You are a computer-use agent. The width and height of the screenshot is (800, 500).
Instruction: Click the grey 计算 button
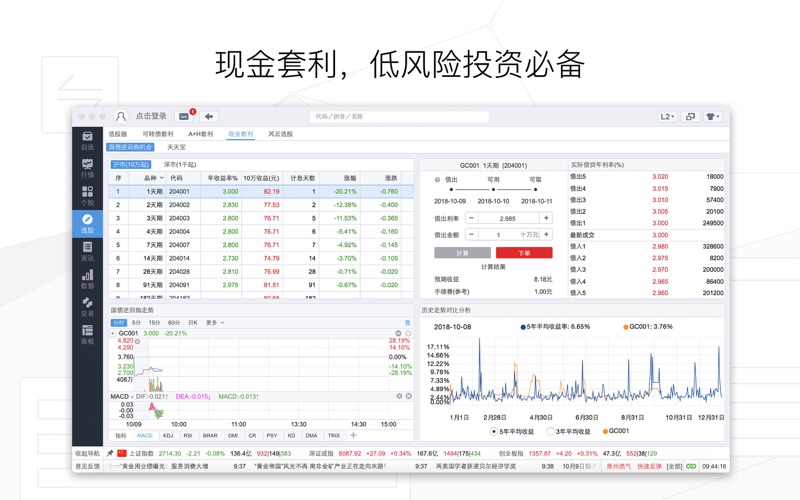(462, 253)
